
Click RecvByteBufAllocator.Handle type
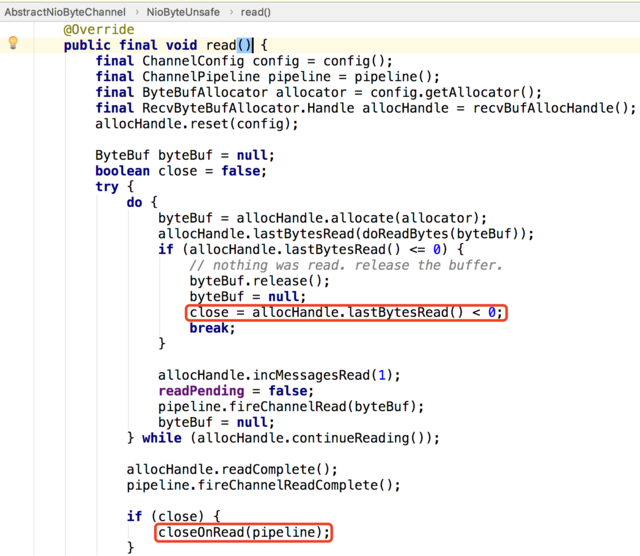[248, 108]
